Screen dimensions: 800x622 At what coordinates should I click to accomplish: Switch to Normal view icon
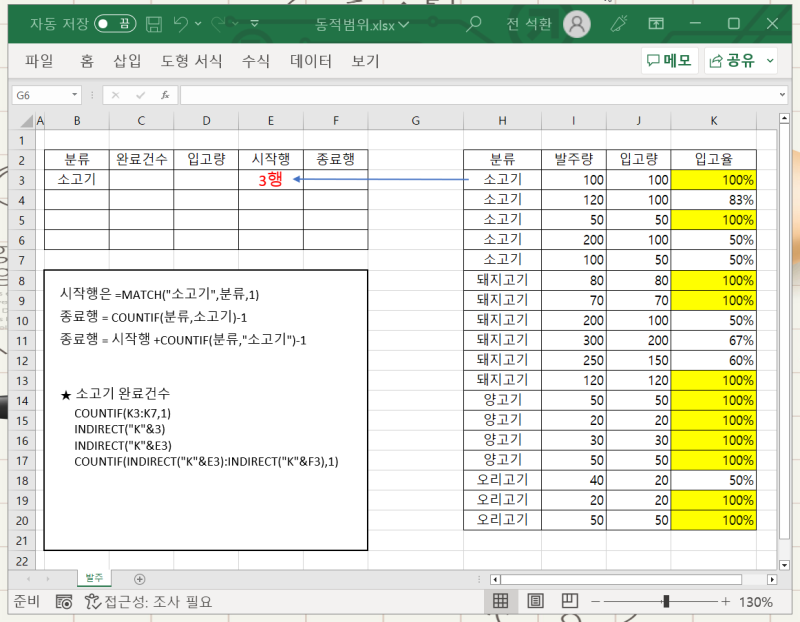[x=500, y=601]
